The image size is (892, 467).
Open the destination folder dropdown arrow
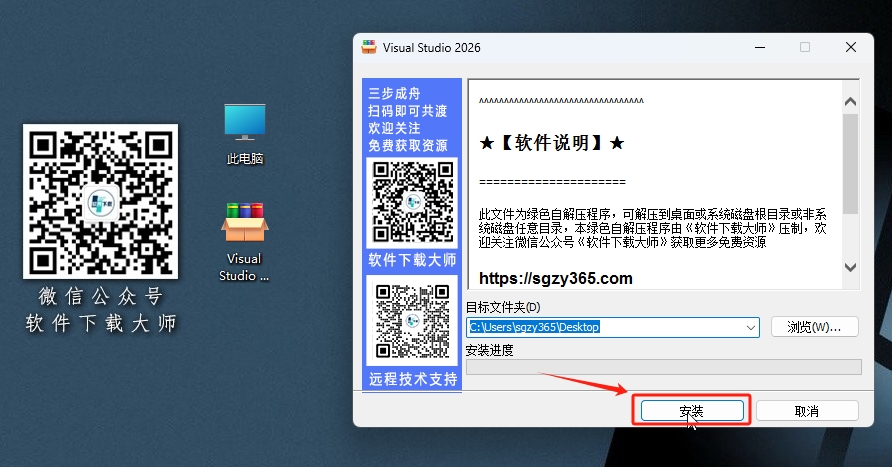pos(750,328)
